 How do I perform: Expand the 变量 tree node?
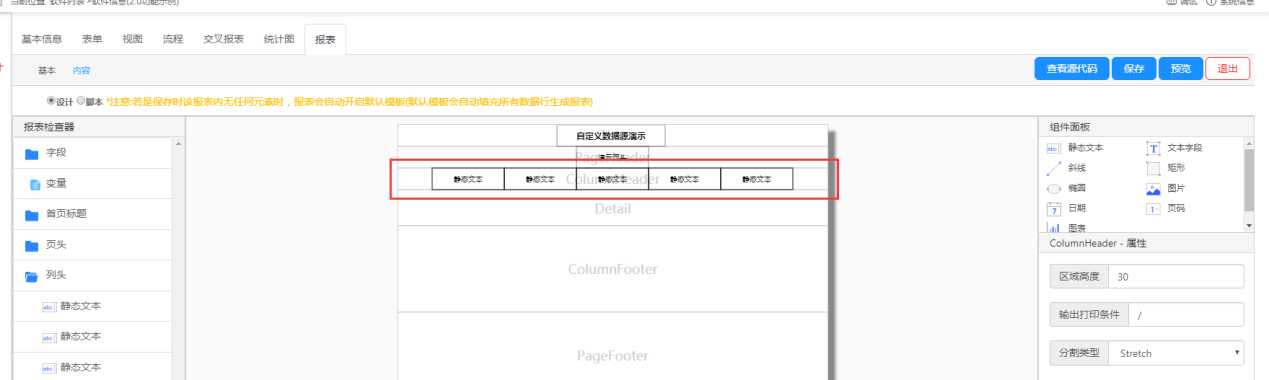[92, 184]
